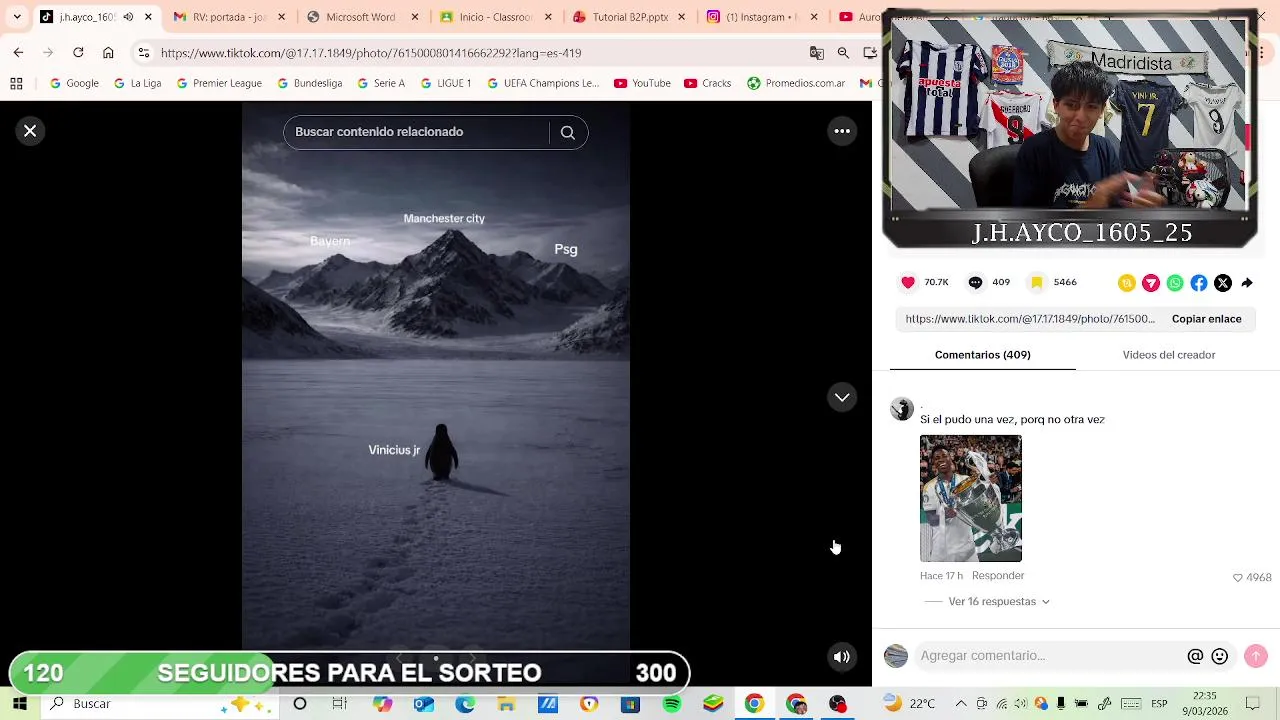The width and height of the screenshot is (1280, 720).
Task: Open the browser home page
Action: 108,52
